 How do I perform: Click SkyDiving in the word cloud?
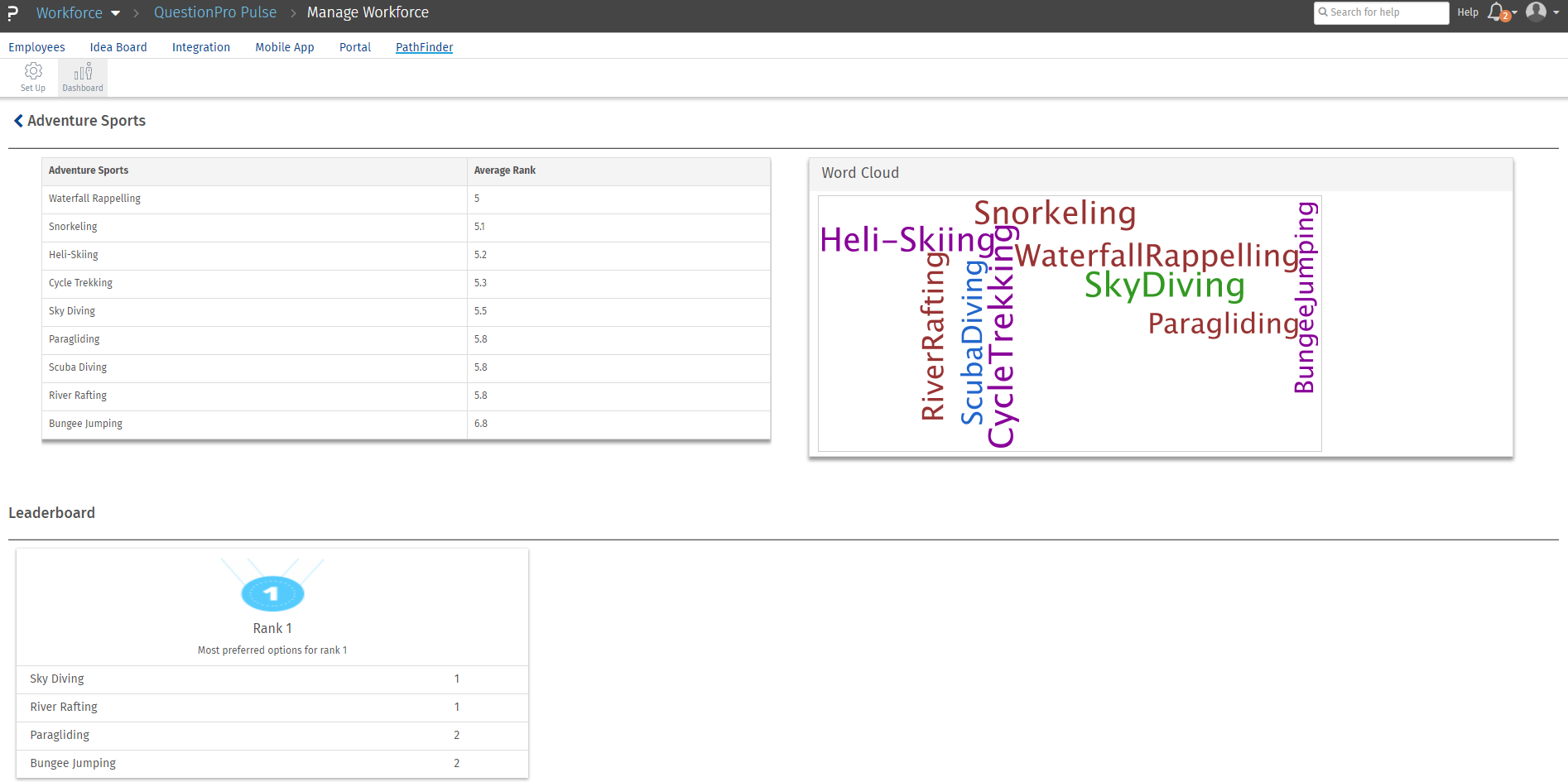1165,286
